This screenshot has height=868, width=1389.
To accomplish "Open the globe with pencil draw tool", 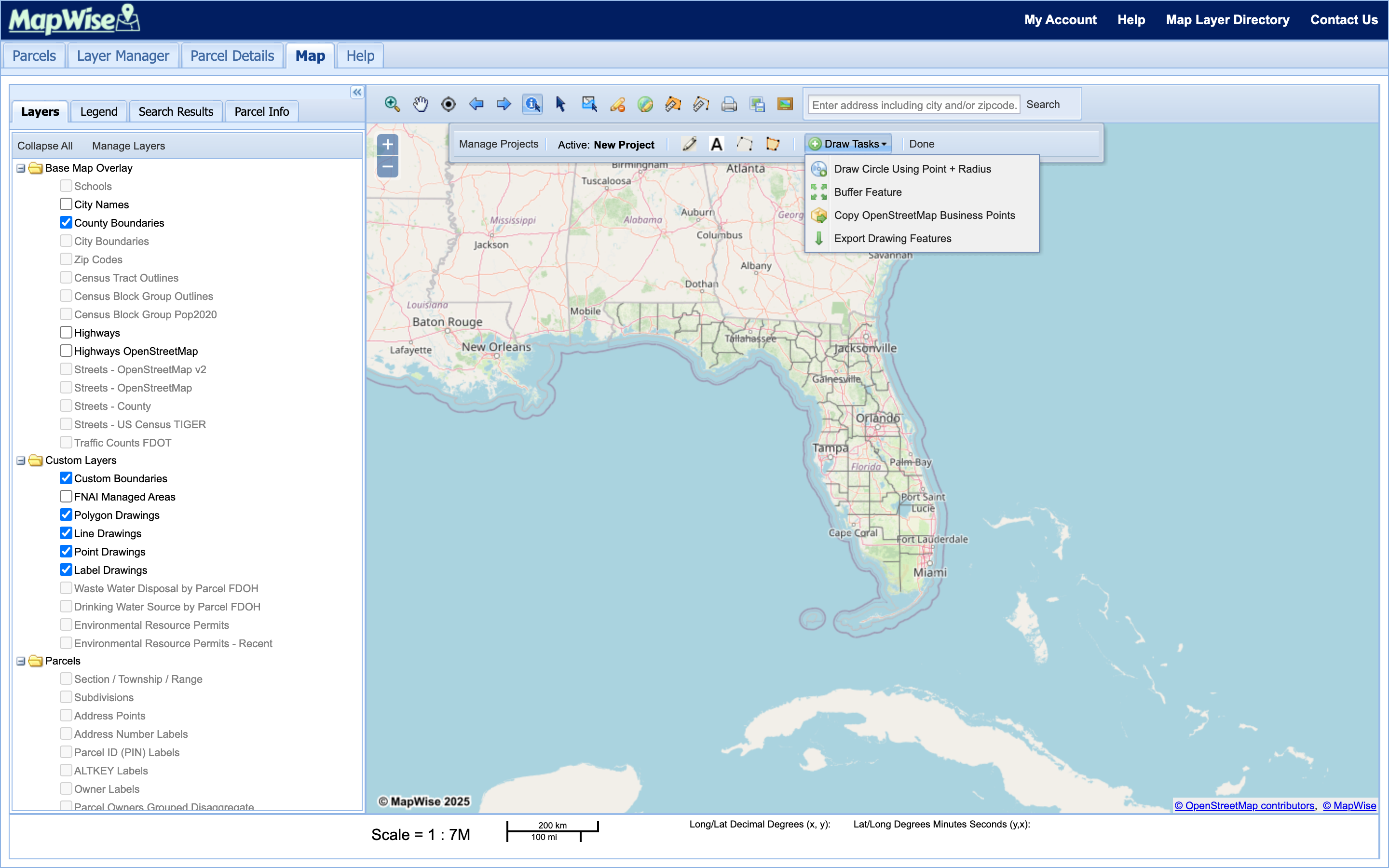I will coord(645,104).
